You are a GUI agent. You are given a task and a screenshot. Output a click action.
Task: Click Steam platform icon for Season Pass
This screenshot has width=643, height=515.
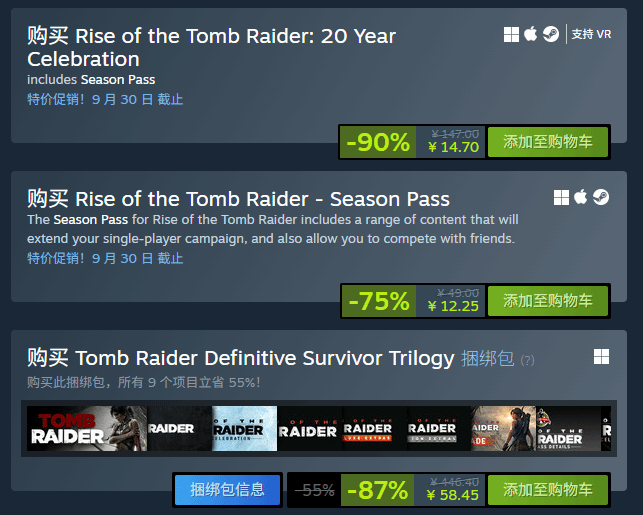pyautogui.click(x=600, y=197)
